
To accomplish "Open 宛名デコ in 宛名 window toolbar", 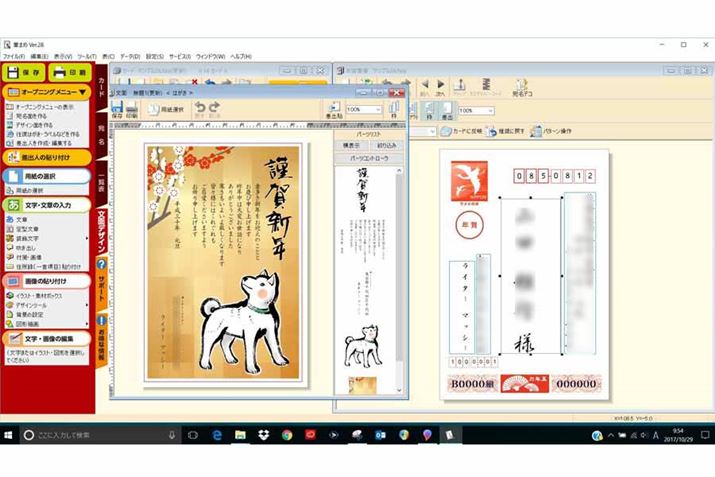I will click(x=522, y=88).
